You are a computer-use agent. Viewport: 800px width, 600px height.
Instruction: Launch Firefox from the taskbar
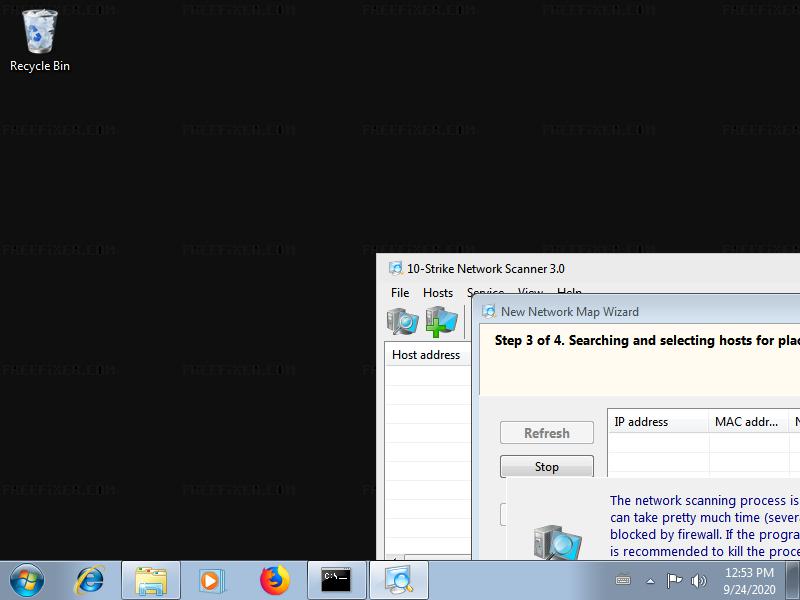pos(273,580)
